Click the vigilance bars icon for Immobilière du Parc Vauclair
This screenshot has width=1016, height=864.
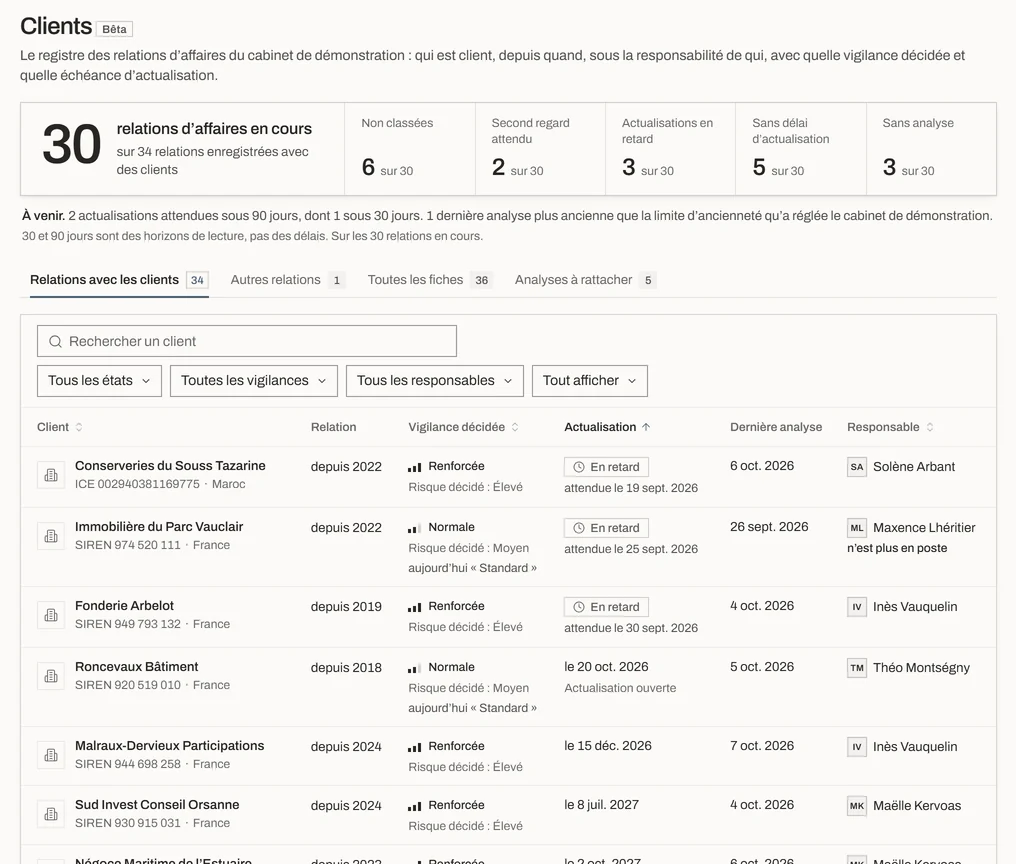click(415, 528)
